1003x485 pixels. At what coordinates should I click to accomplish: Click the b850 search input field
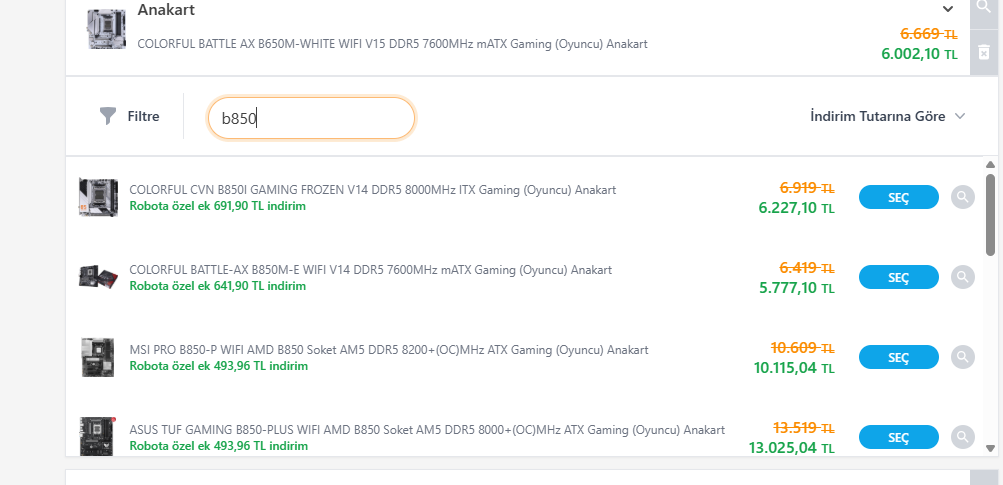point(312,118)
